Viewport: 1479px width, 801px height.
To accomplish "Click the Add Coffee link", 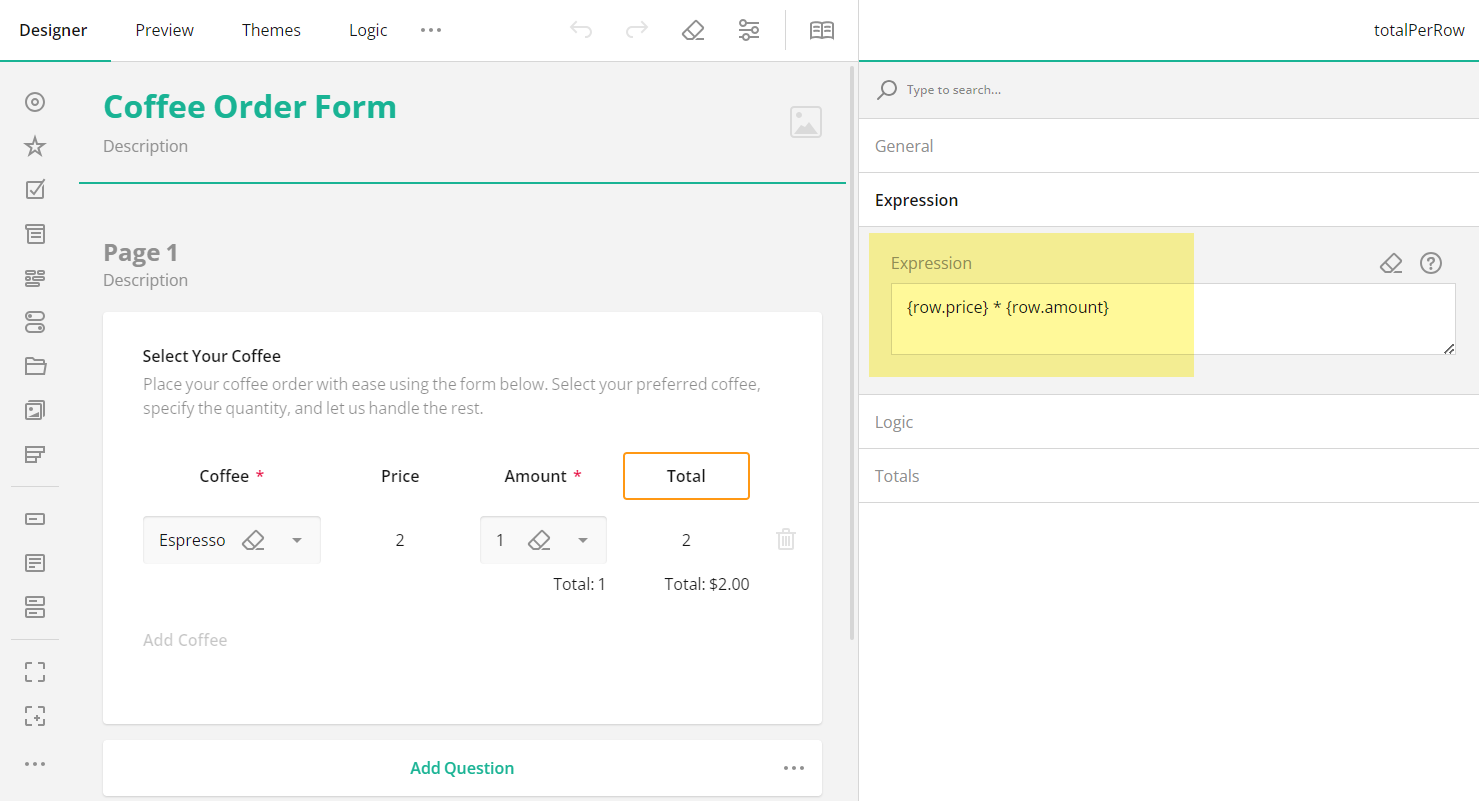I will pyautogui.click(x=185, y=639).
